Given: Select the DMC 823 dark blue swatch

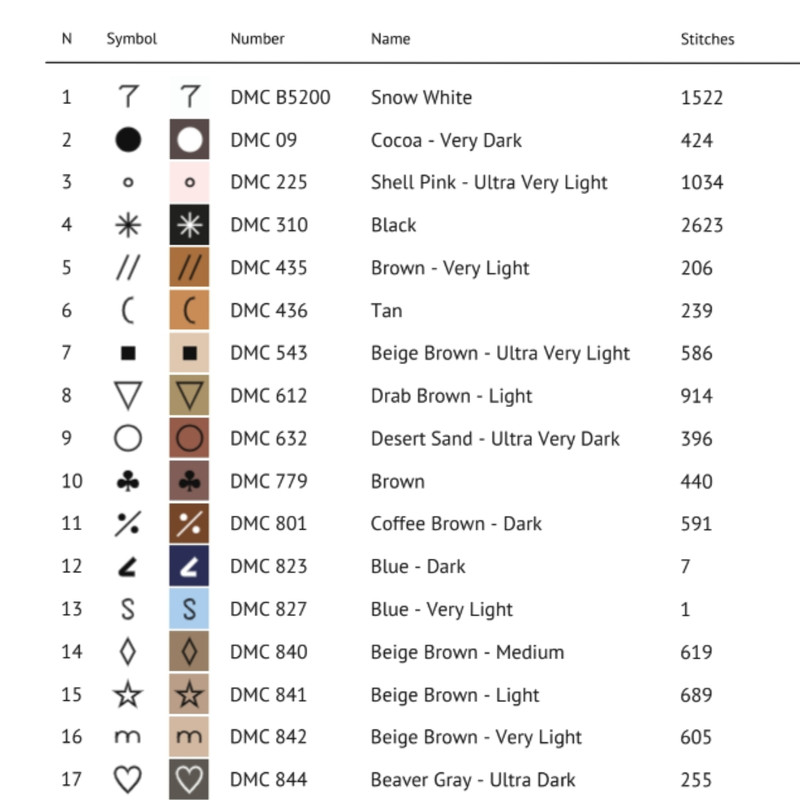Looking at the screenshot, I should click(189, 566).
